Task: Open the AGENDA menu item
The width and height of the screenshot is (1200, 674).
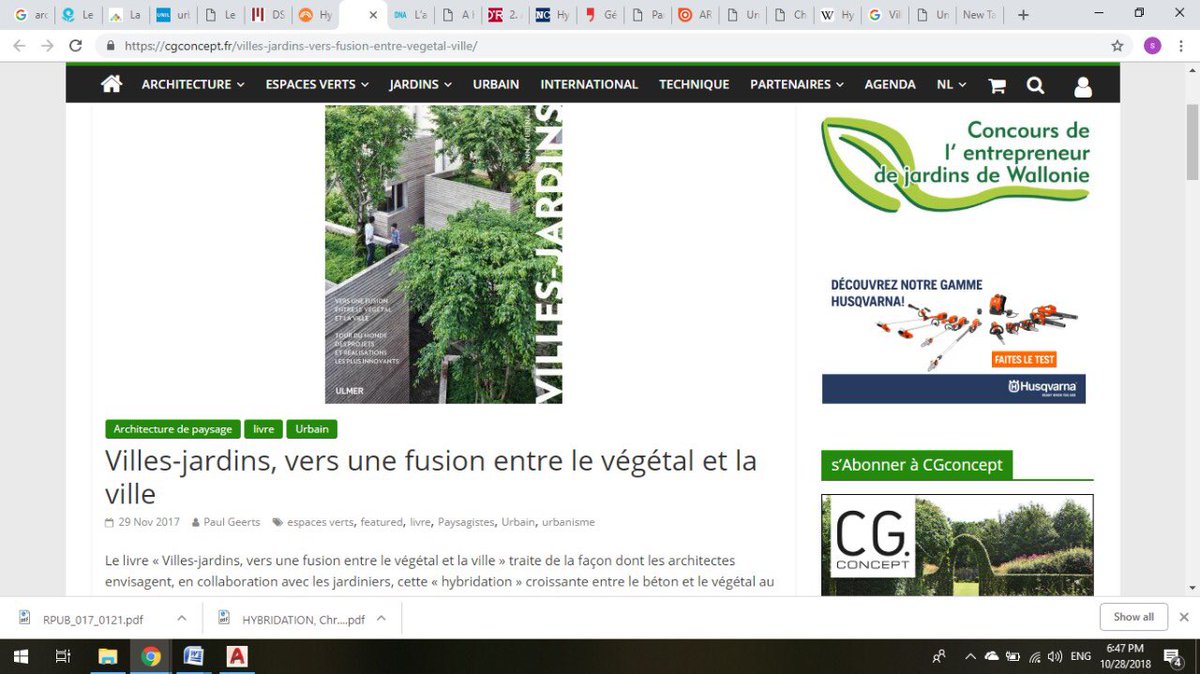Action: (890, 85)
